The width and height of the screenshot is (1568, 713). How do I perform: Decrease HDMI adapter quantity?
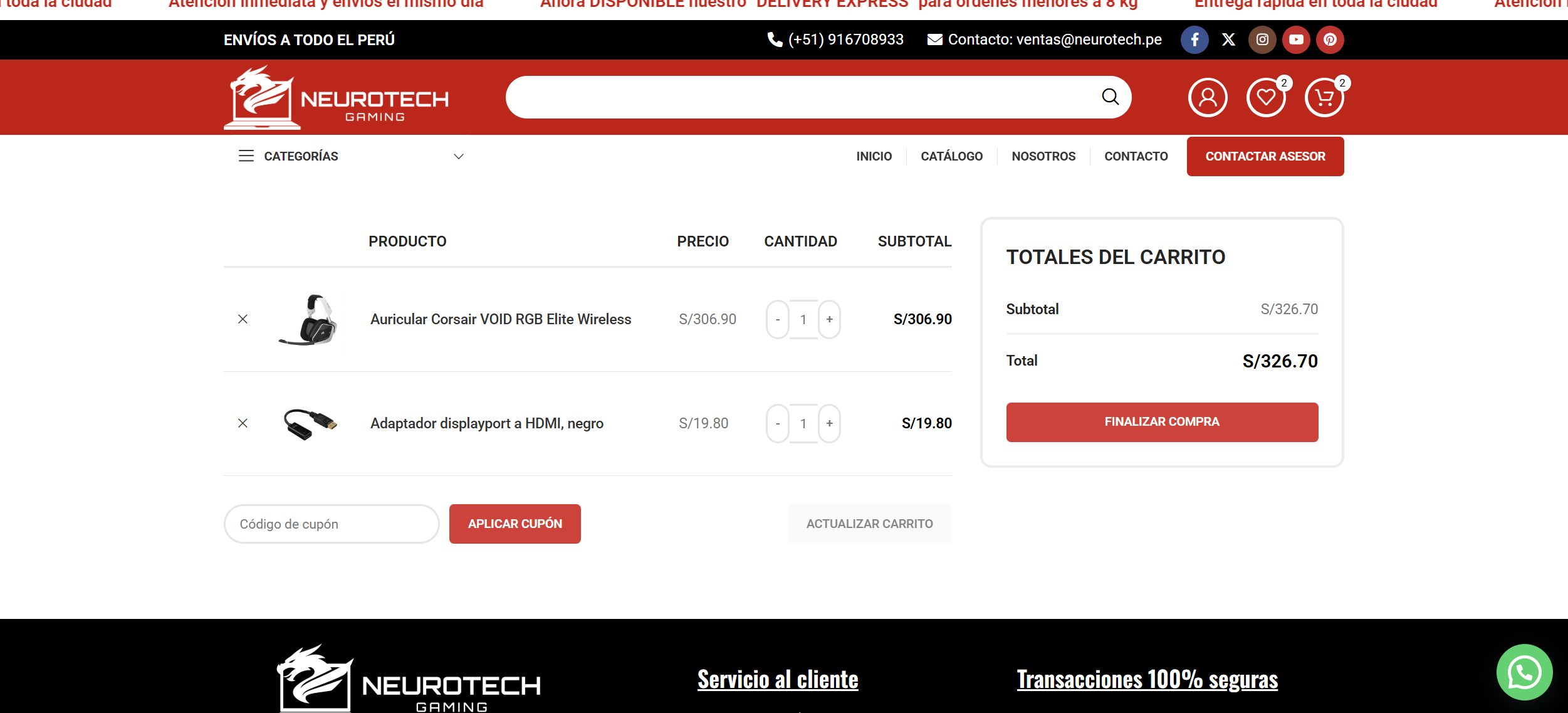[778, 424]
